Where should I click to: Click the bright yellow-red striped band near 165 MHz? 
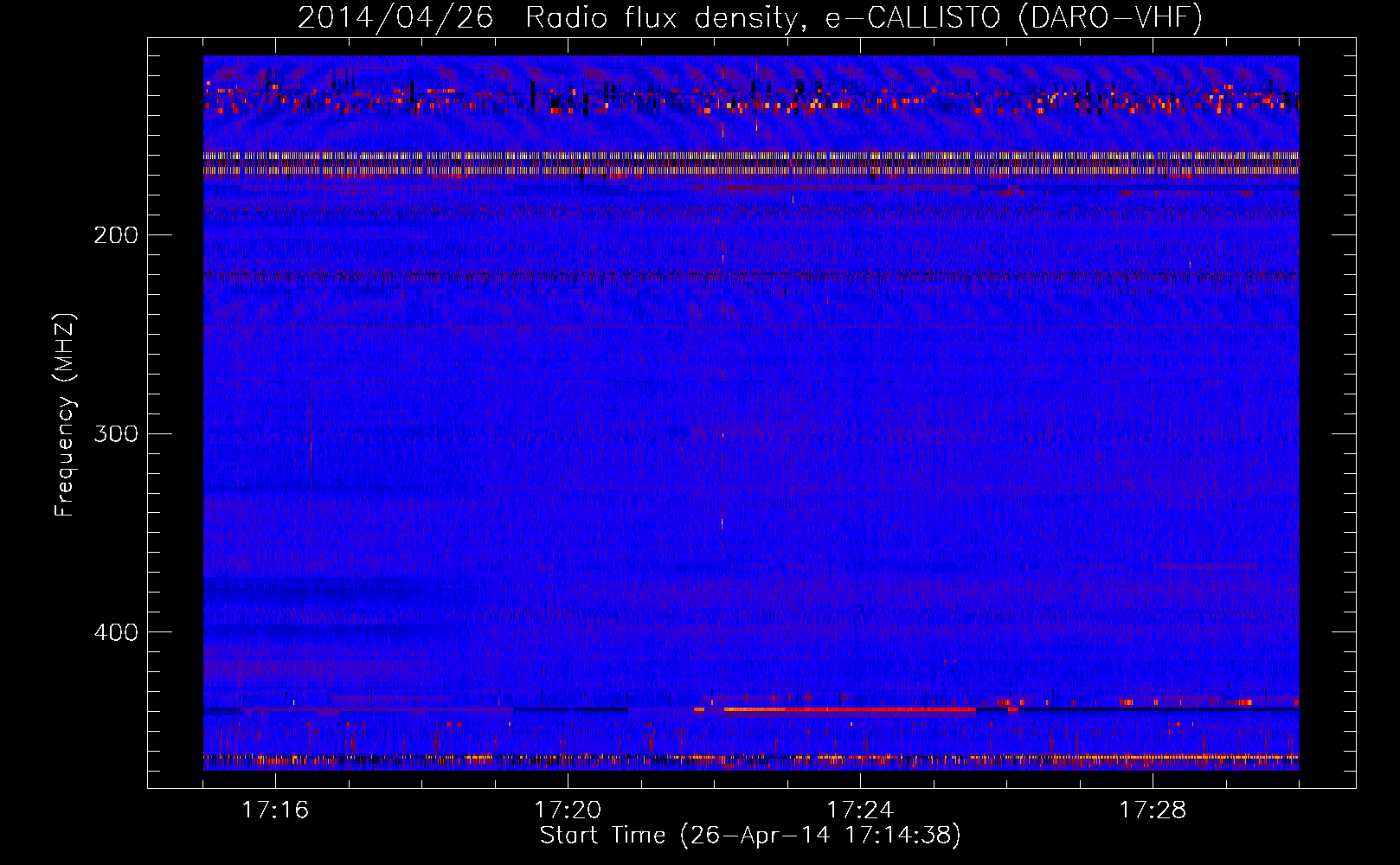[751, 163]
